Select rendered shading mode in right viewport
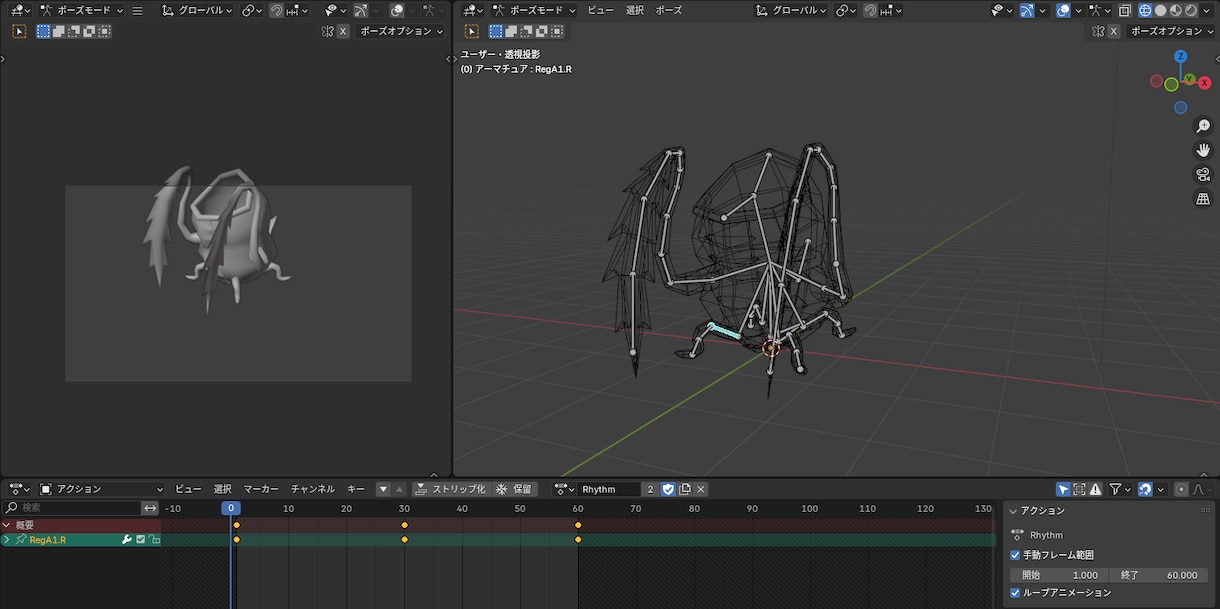The height and width of the screenshot is (609, 1220). tap(1190, 11)
